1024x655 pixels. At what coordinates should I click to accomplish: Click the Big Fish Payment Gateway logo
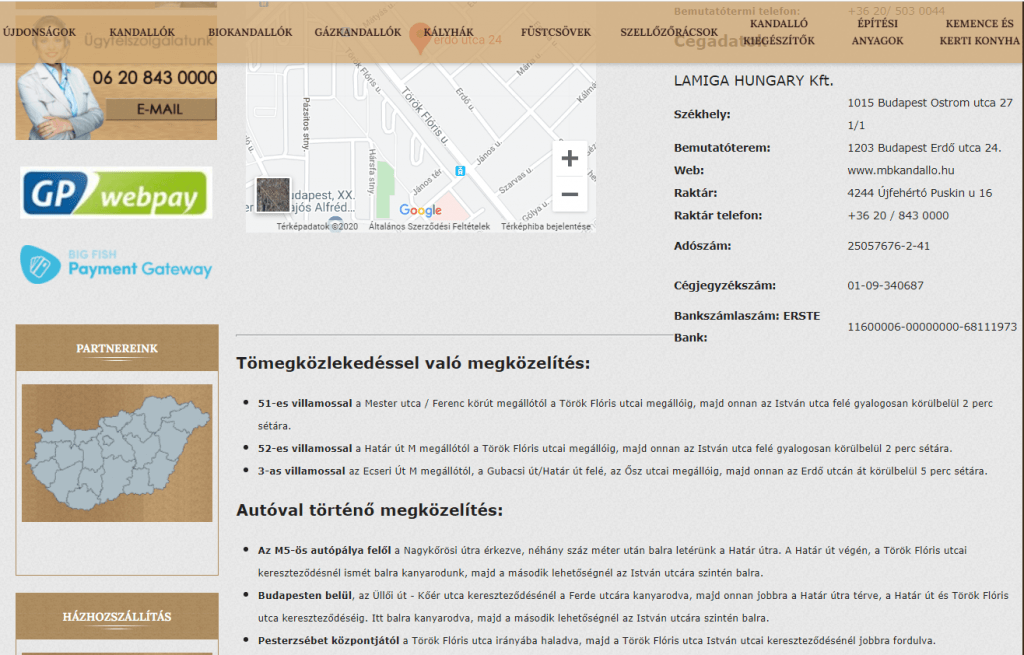(116, 264)
